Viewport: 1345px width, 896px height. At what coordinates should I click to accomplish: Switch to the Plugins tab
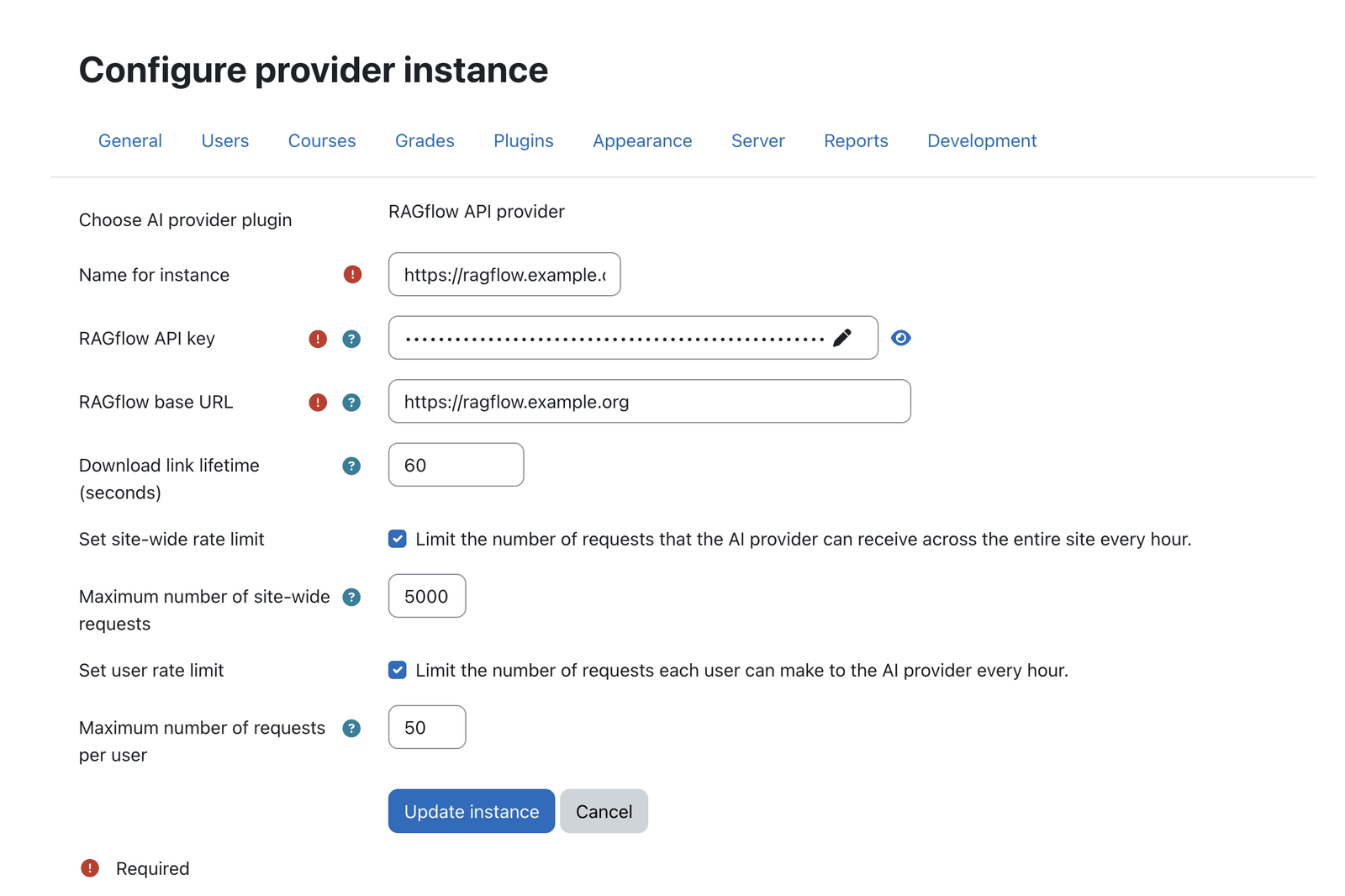click(x=524, y=141)
